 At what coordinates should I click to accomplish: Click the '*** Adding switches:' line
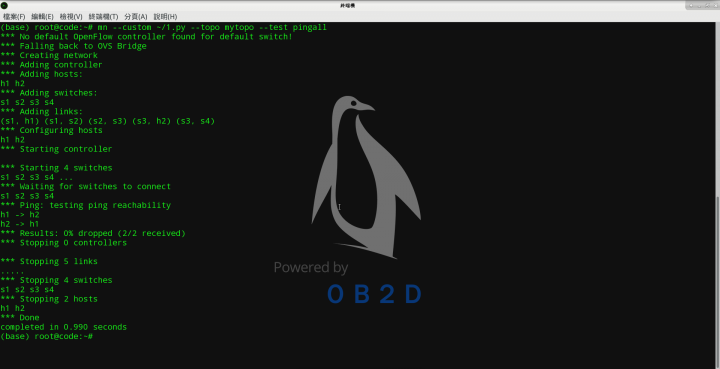[49, 93]
